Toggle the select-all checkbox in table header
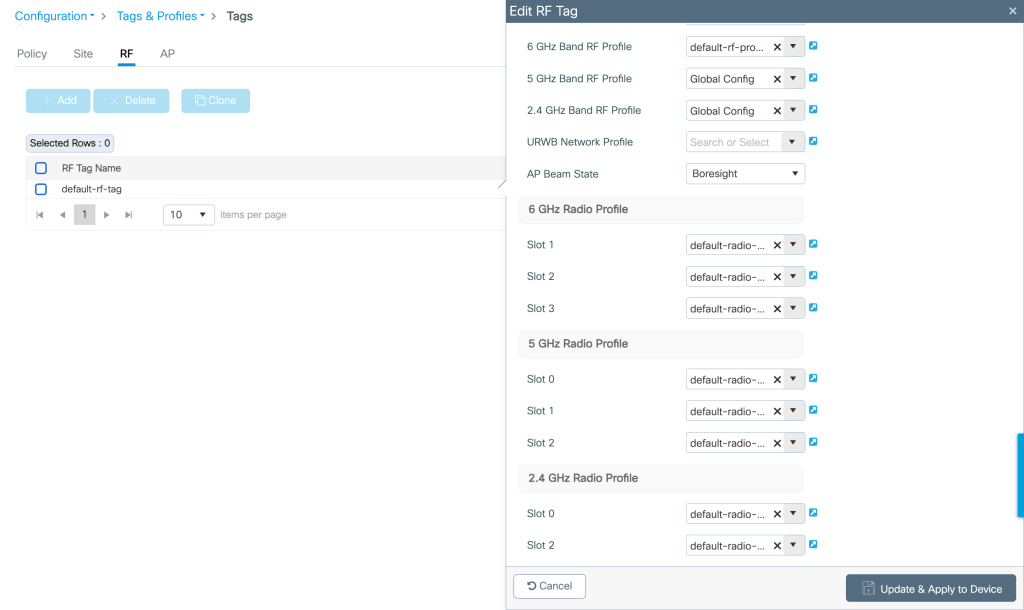This screenshot has width=1024, height=610. (41, 168)
